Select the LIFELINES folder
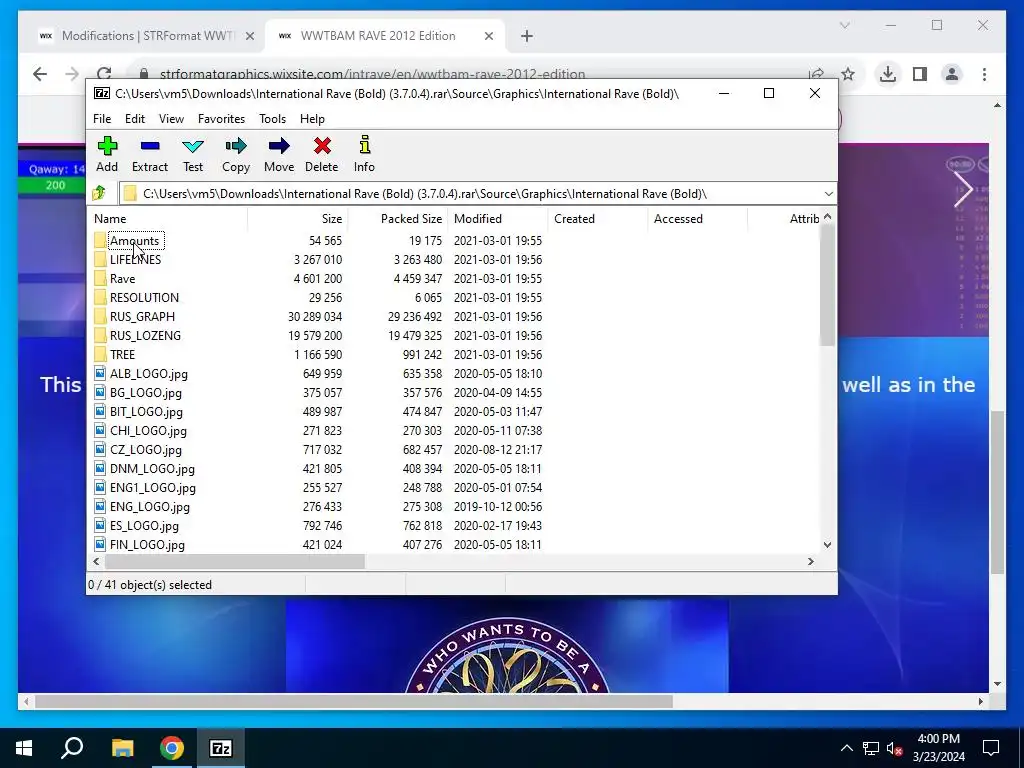 pyautogui.click(x=135, y=259)
